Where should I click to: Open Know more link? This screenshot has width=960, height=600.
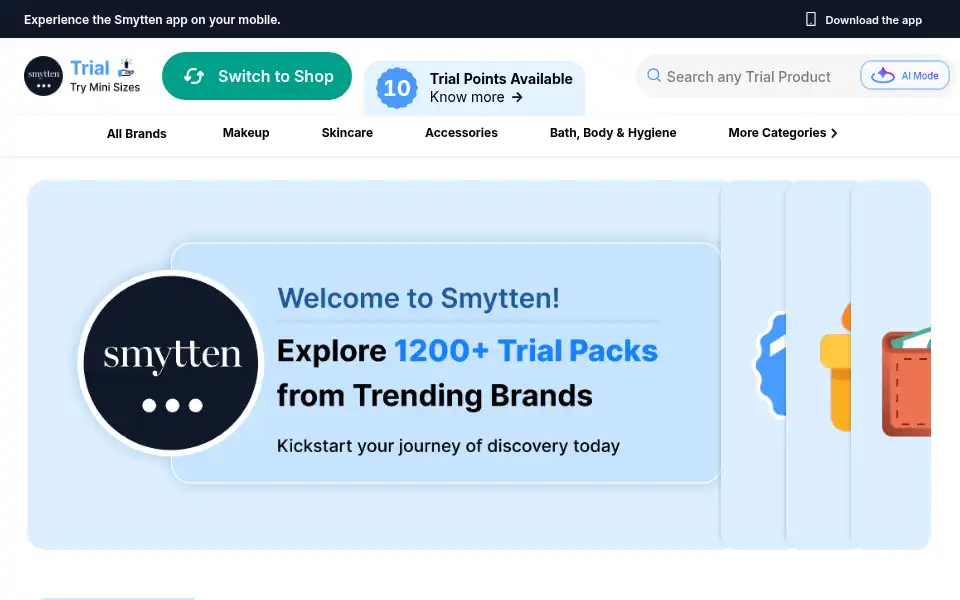[x=476, y=97]
